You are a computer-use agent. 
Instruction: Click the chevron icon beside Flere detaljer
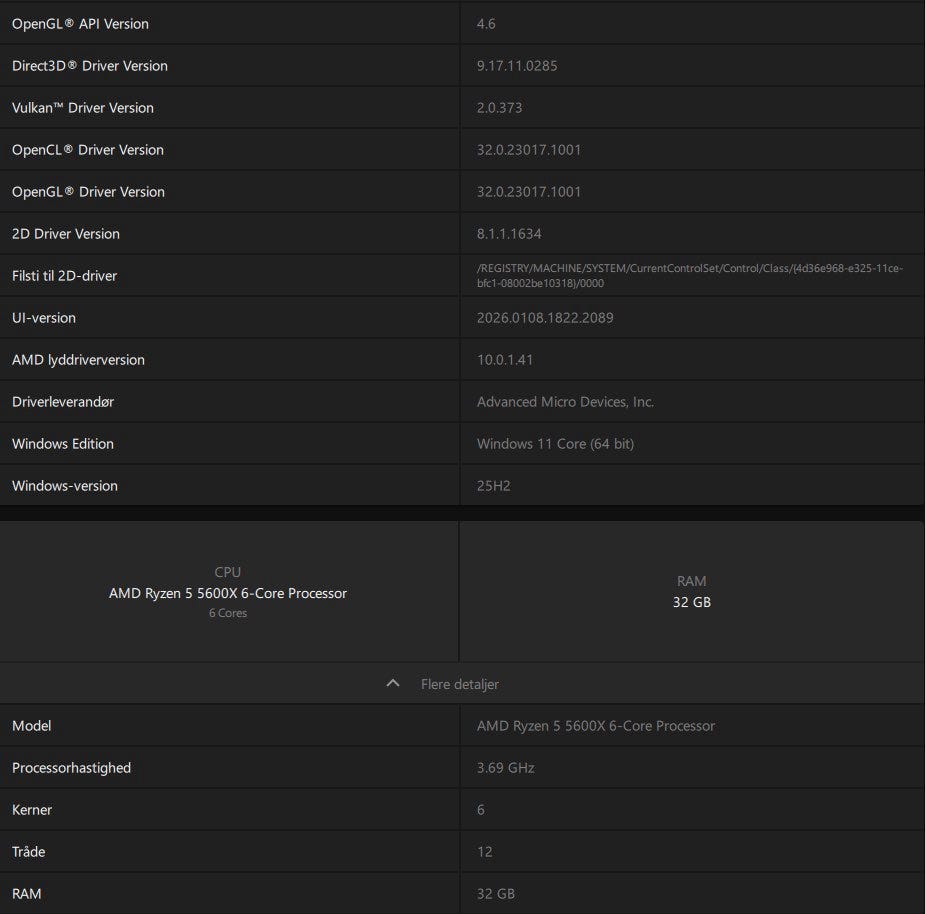pyautogui.click(x=393, y=683)
